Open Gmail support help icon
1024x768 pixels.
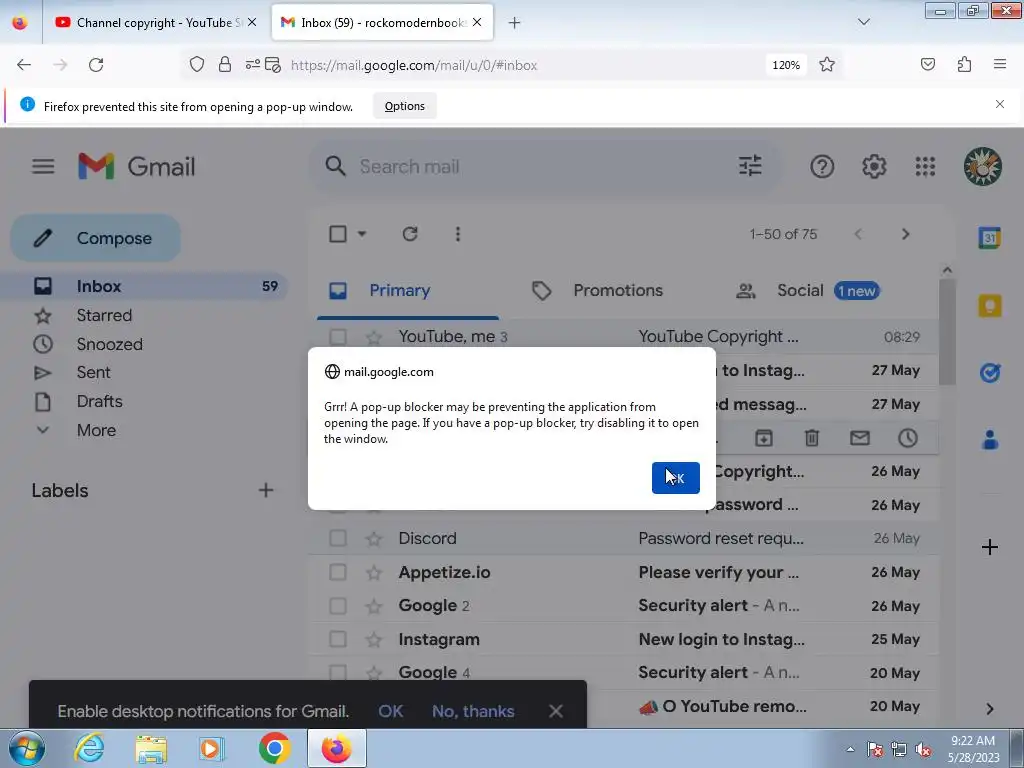822,167
